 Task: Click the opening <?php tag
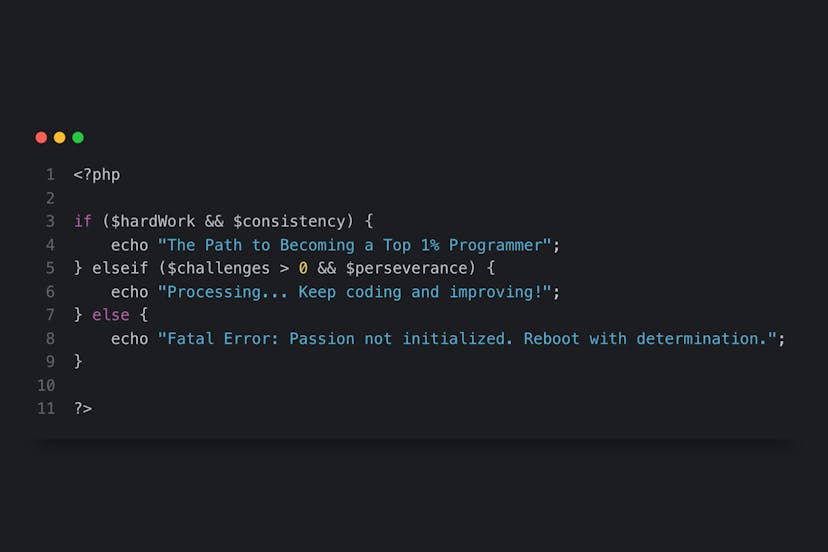pyautogui.click(x=96, y=175)
